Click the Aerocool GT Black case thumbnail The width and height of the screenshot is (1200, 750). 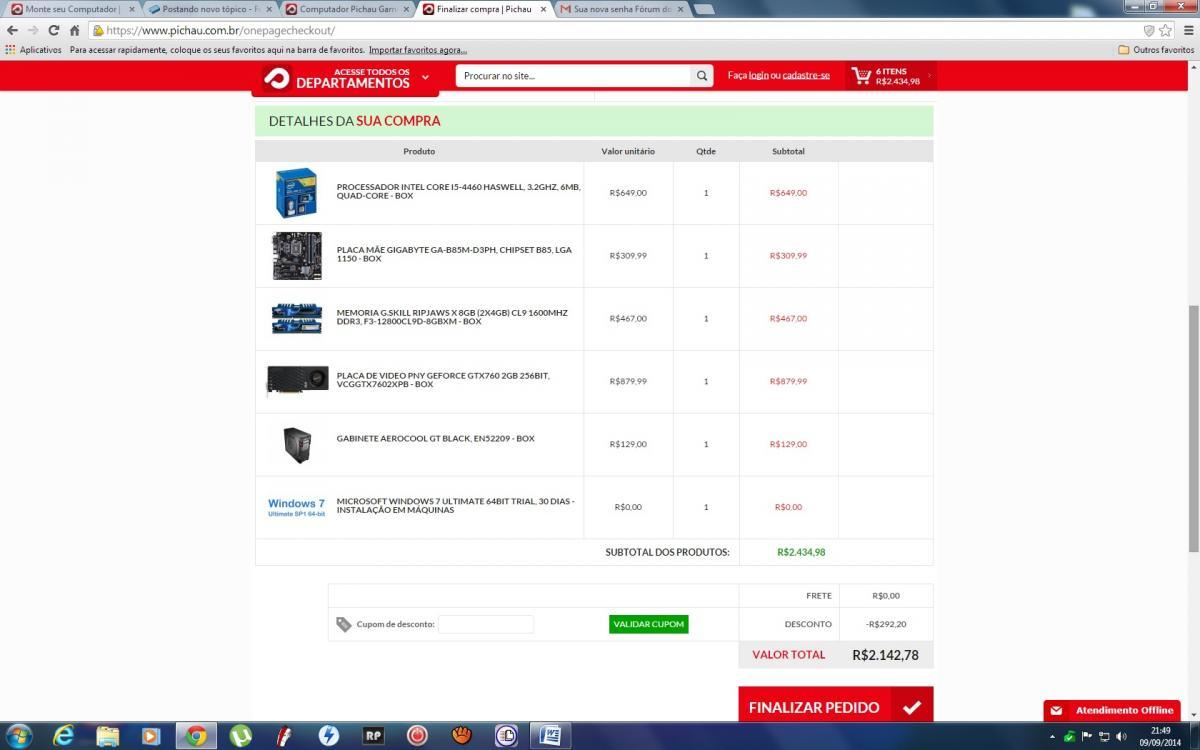[297, 445]
